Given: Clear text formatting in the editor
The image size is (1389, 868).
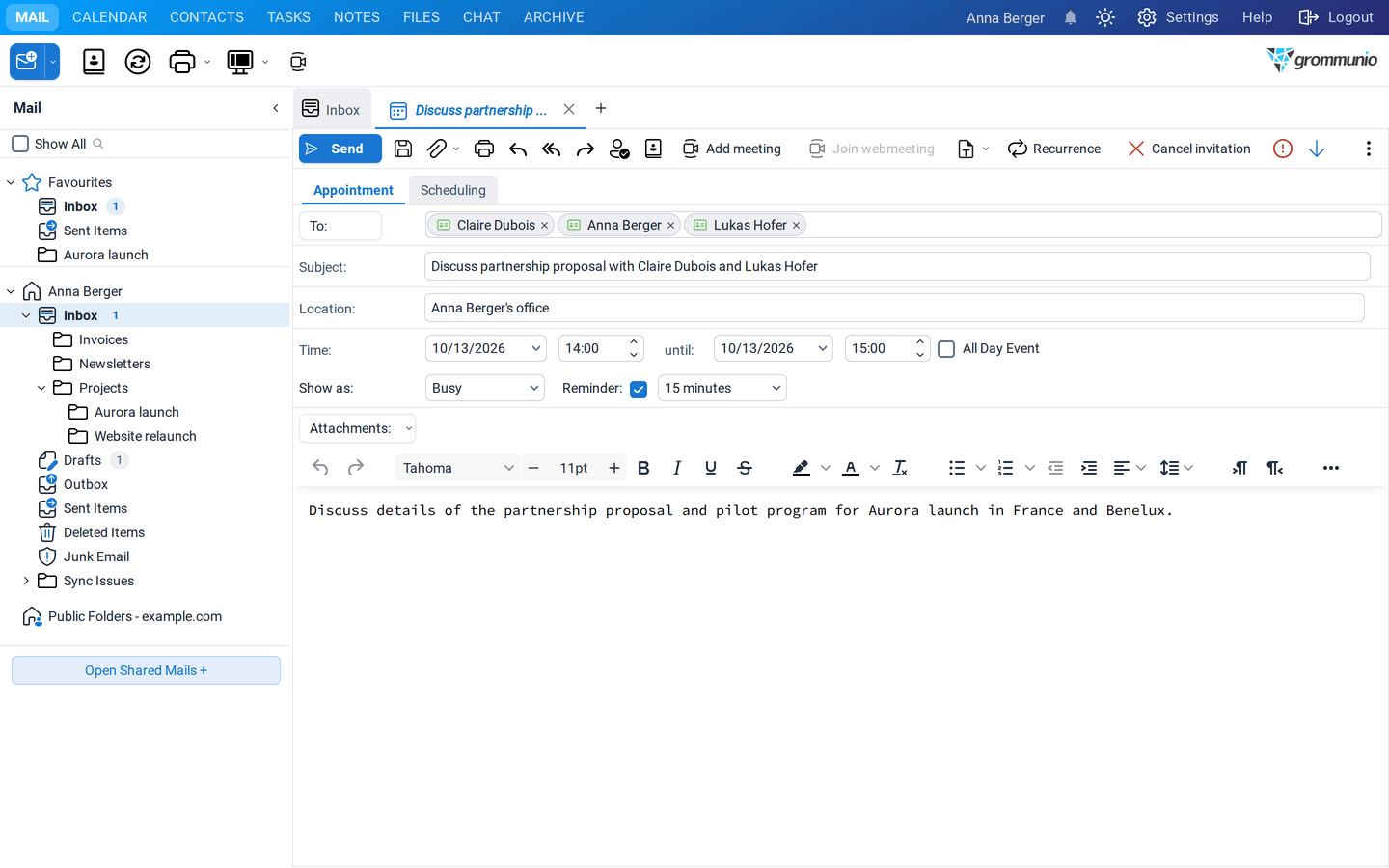Looking at the screenshot, I should click(900, 468).
